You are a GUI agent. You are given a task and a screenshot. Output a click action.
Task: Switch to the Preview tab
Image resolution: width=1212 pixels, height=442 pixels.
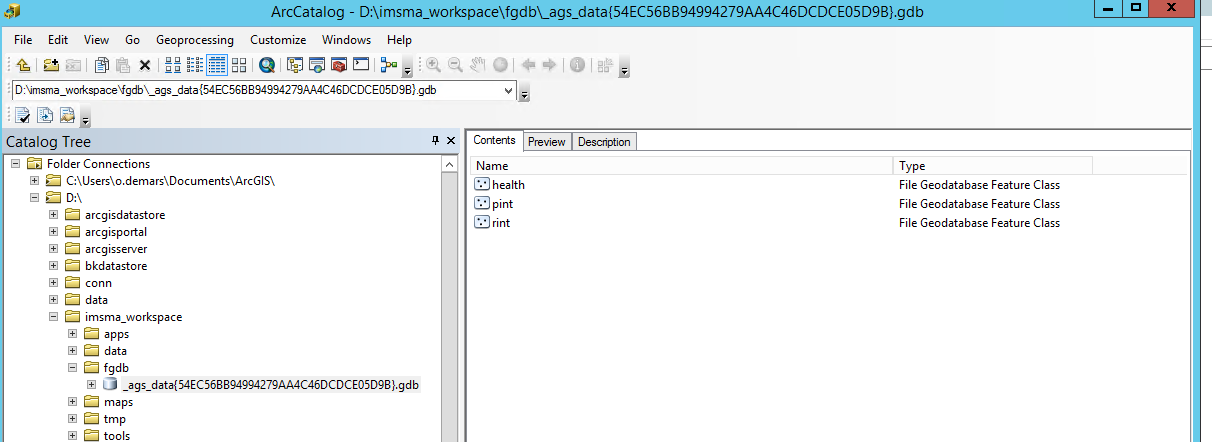547,142
